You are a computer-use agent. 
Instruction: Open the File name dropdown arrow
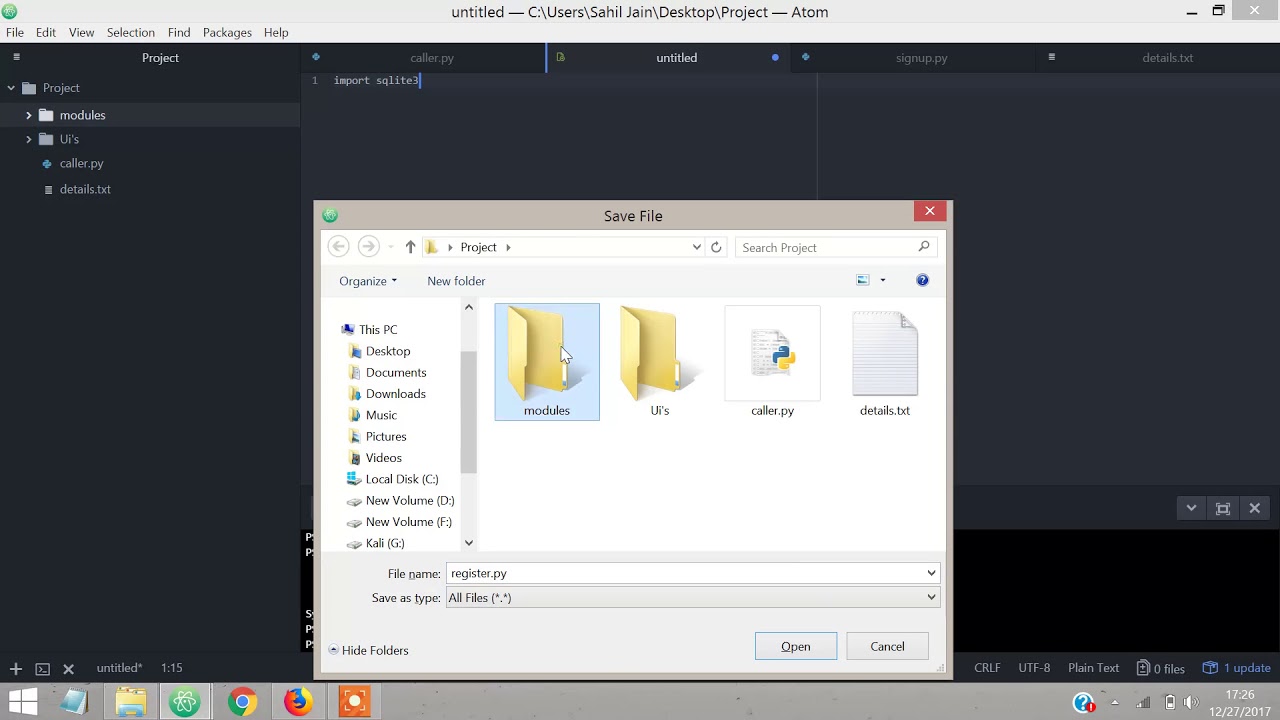point(931,573)
